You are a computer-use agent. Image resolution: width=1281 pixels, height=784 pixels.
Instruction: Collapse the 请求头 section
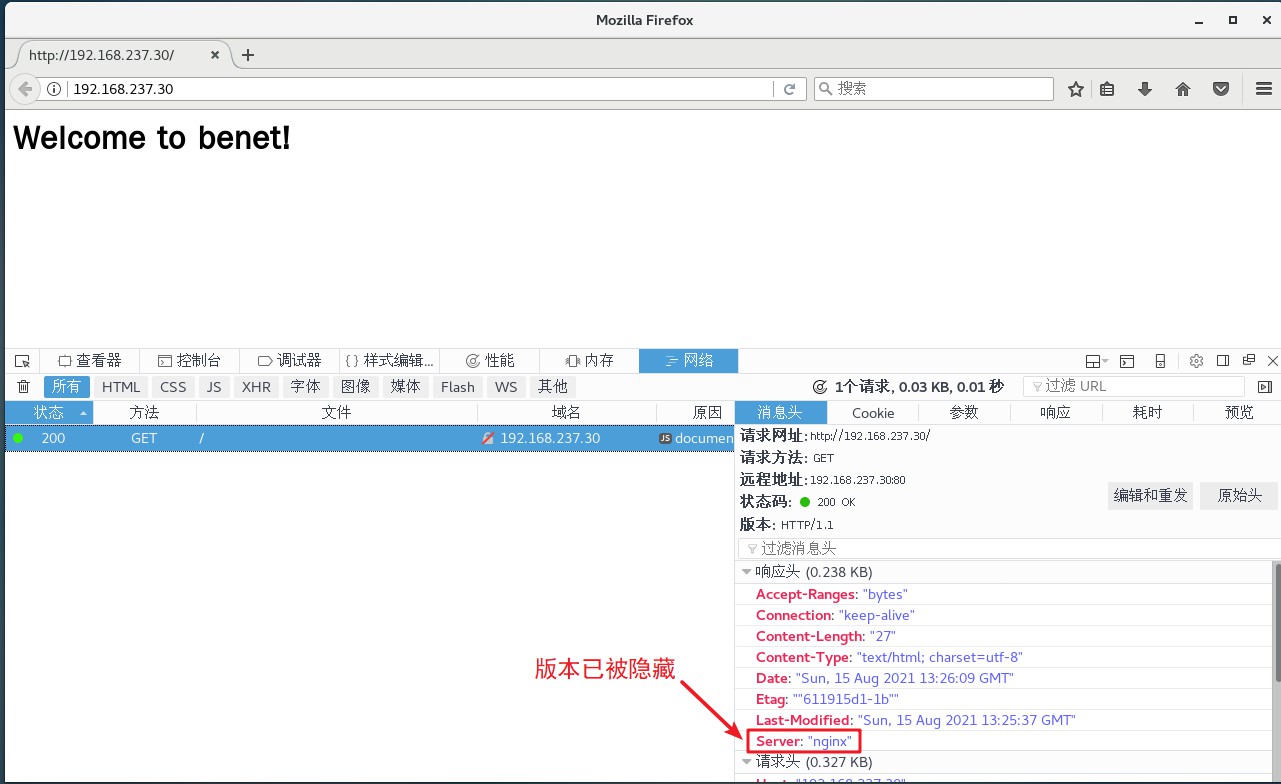point(746,762)
